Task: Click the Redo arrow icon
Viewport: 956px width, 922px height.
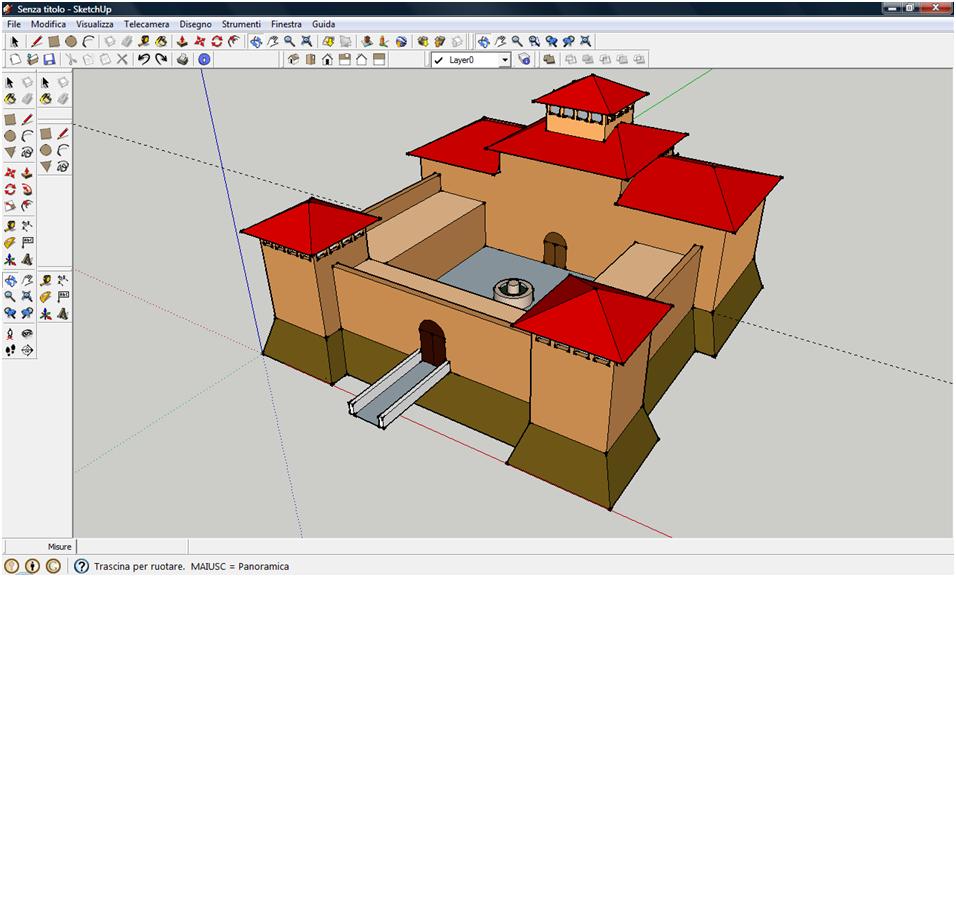Action: point(161,59)
